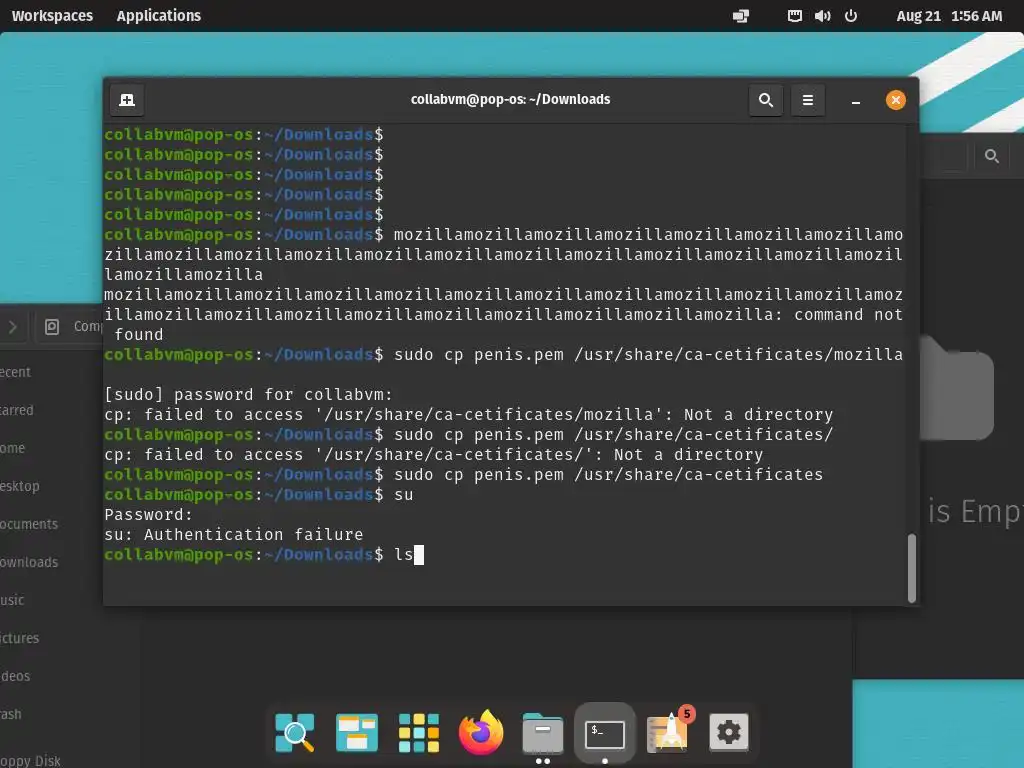The width and height of the screenshot is (1024, 768).
Task: Open terminal hamburger menu
Action: click(808, 100)
